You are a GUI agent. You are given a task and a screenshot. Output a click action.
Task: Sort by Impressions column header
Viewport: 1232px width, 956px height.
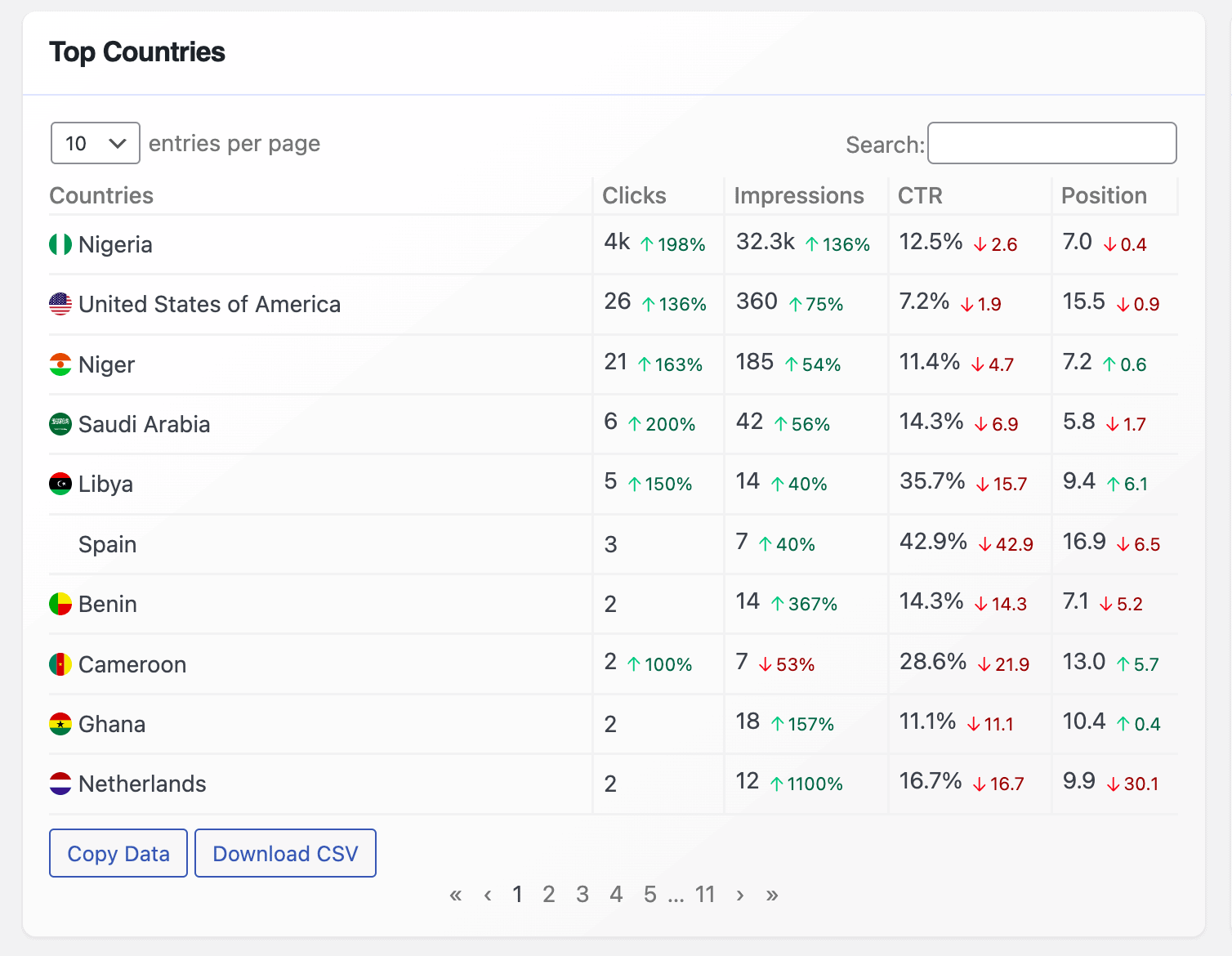(x=799, y=196)
